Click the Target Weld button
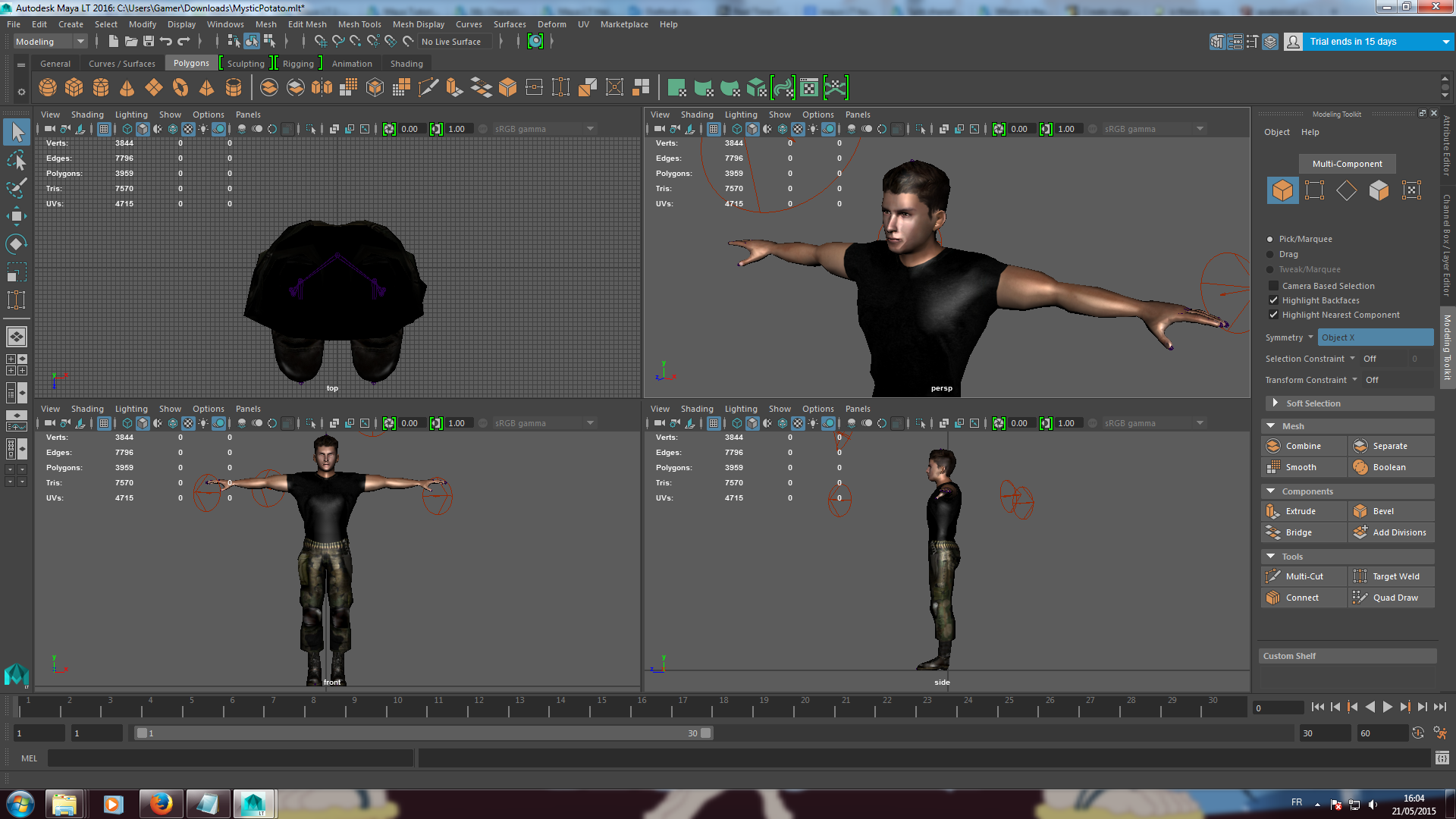The image size is (1456, 819). pos(1395,576)
